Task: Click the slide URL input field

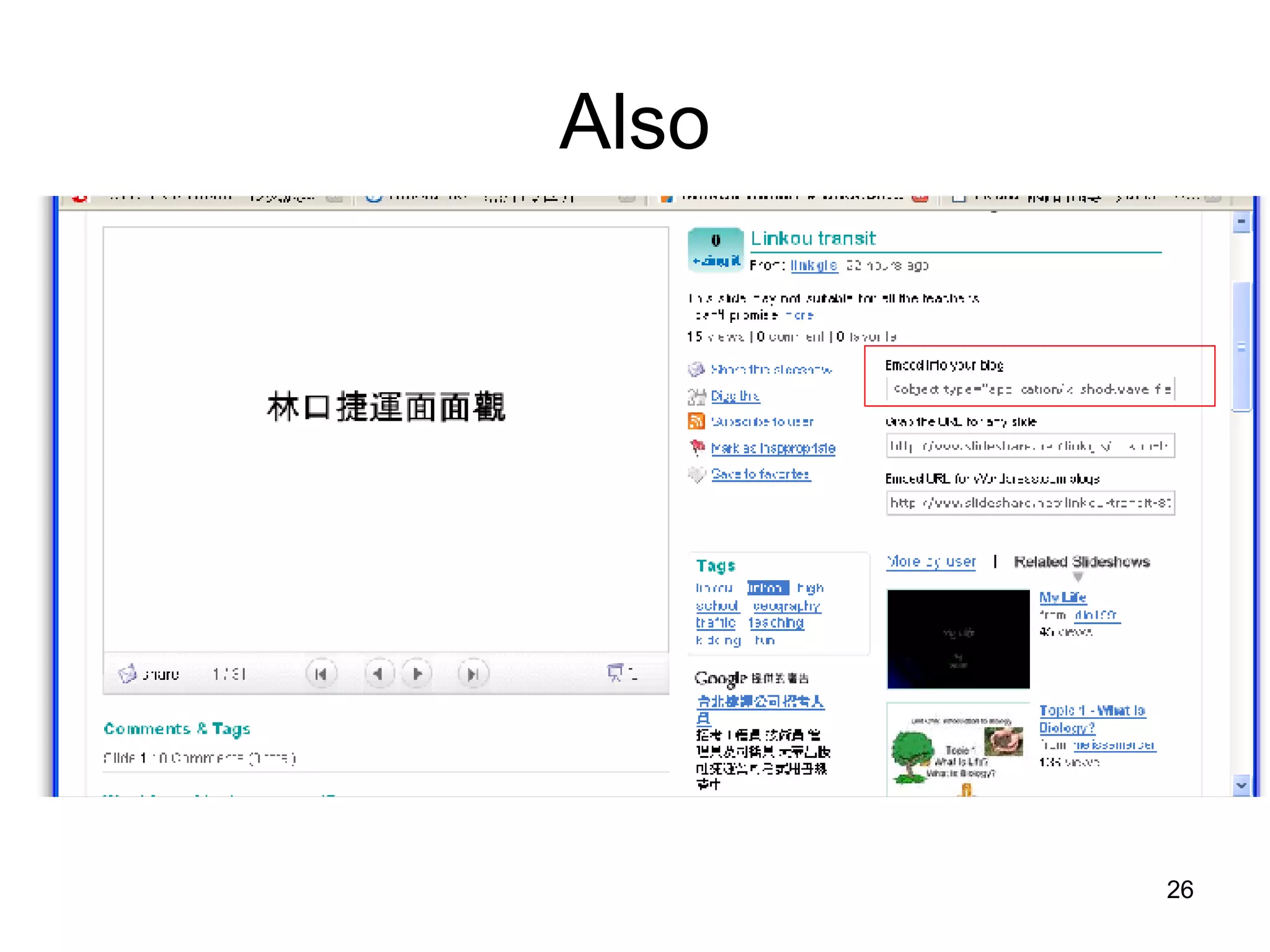Action: coord(1031,446)
